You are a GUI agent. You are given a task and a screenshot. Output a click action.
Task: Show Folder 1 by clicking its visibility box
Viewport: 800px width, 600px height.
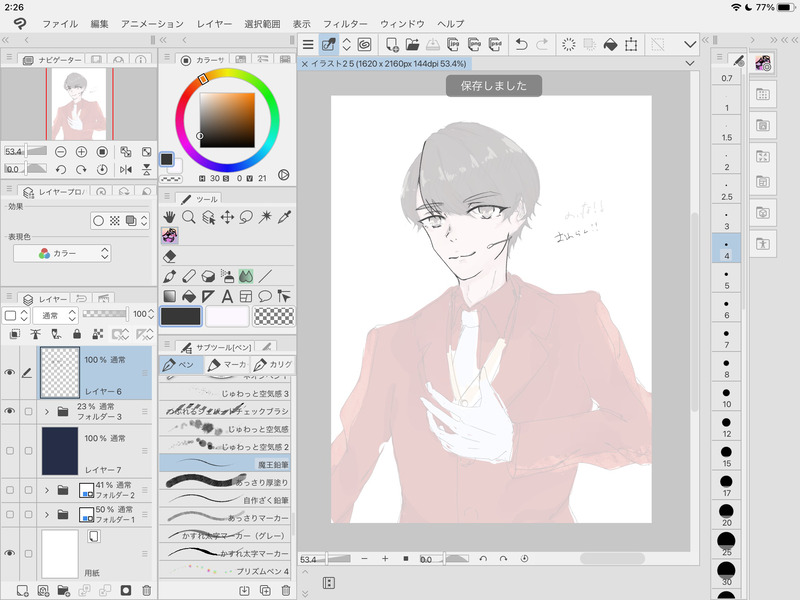pos(10,514)
